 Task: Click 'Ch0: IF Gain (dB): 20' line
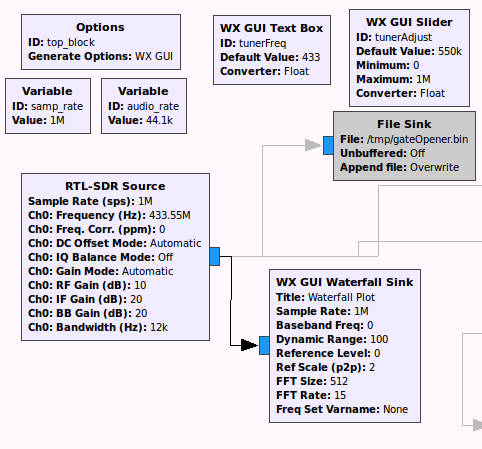(x=85, y=299)
